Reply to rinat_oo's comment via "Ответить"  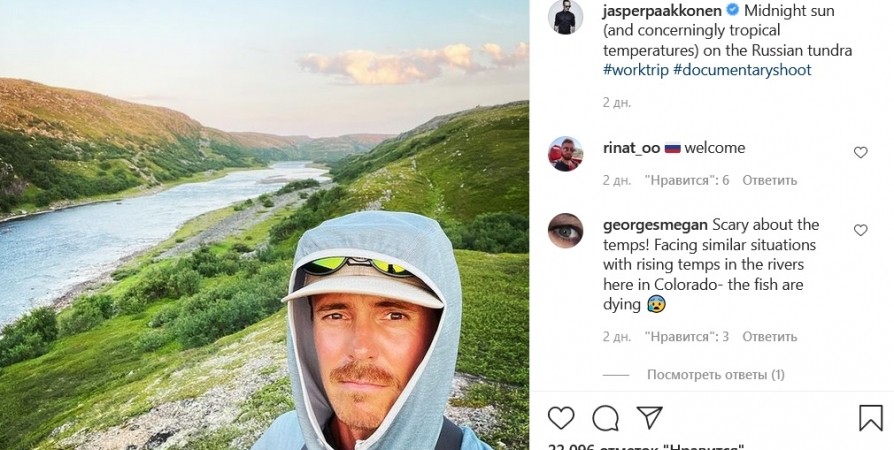[770, 180]
